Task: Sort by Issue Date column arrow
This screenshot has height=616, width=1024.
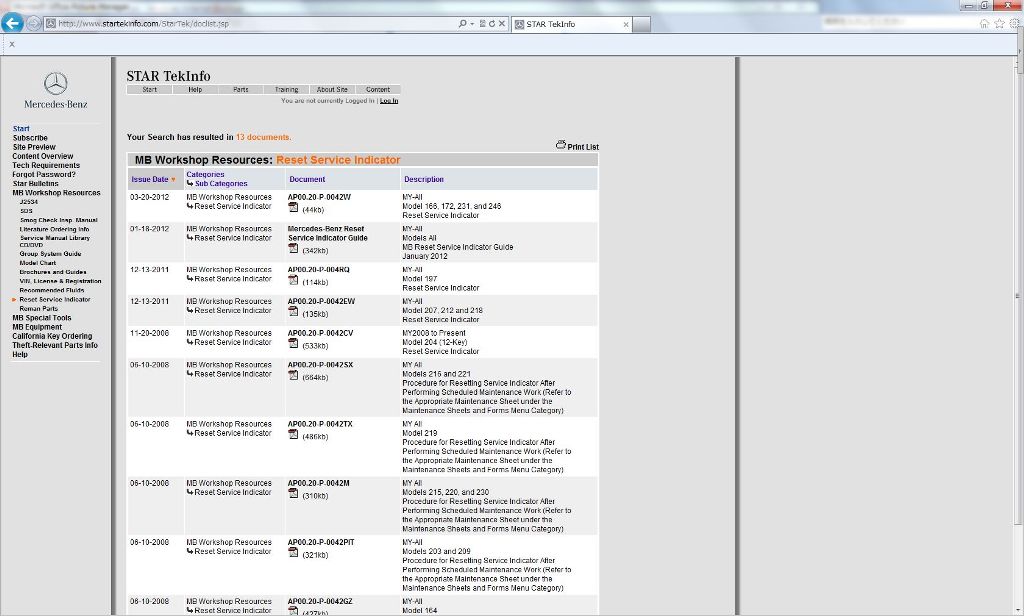Action: (x=173, y=180)
